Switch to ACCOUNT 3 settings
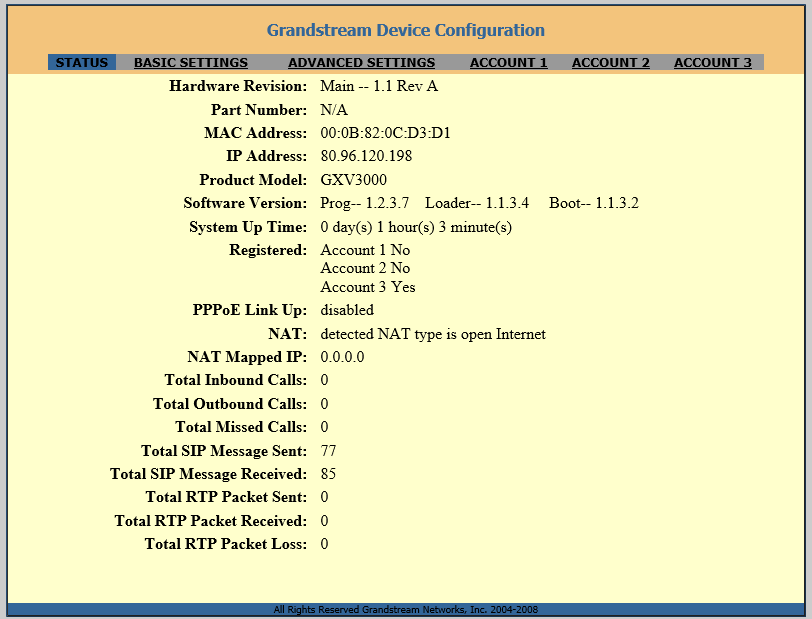Screen dimensions: 812x619 point(713,62)
